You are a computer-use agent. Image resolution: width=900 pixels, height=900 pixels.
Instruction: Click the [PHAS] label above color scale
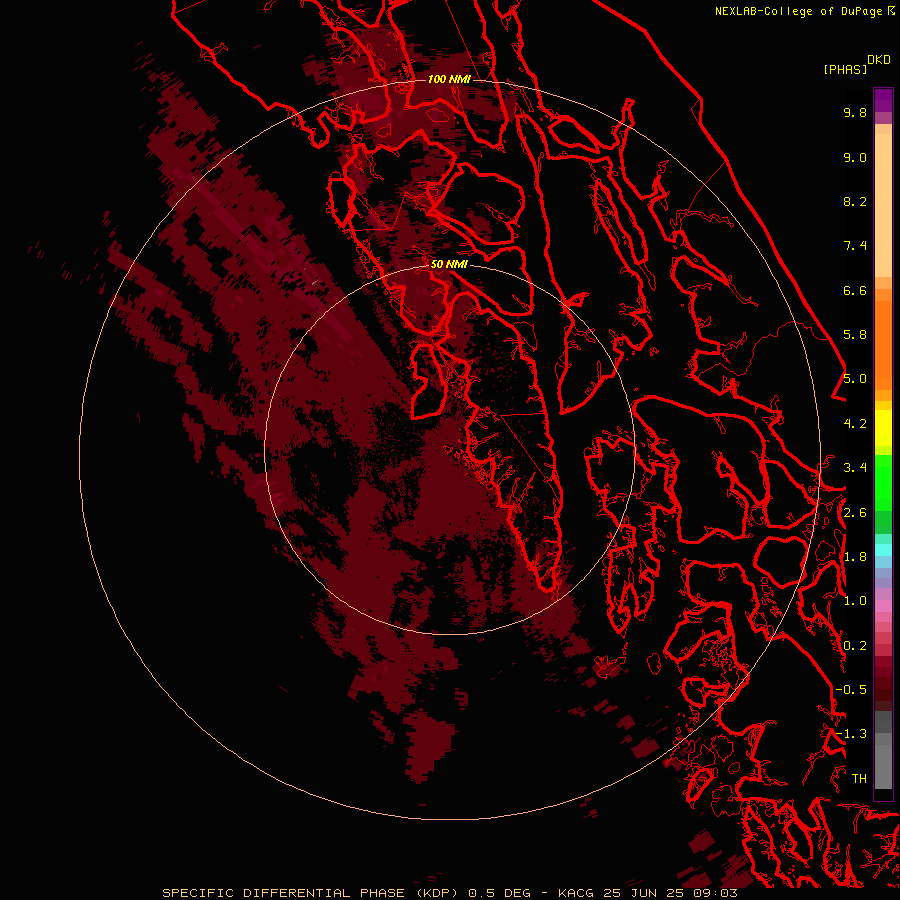click(845, 70)
